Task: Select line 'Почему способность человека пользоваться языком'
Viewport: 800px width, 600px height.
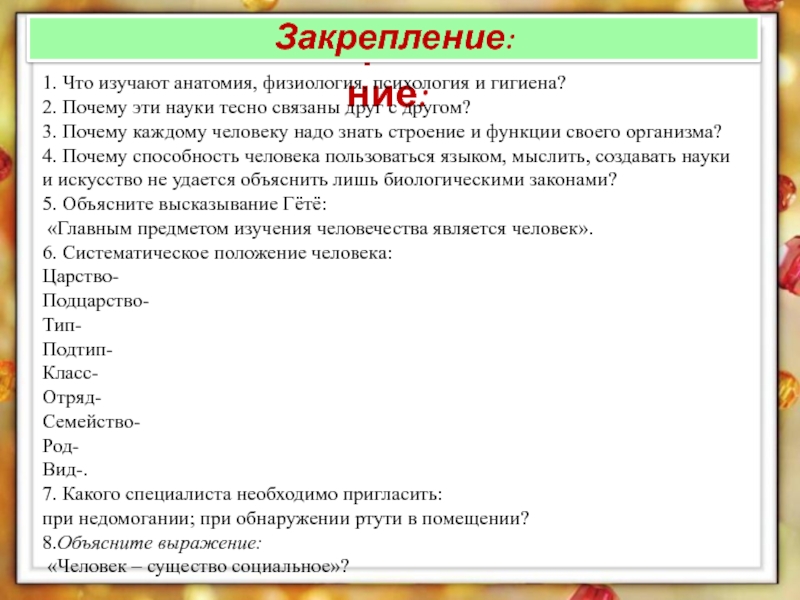Action: pos(386,156)
